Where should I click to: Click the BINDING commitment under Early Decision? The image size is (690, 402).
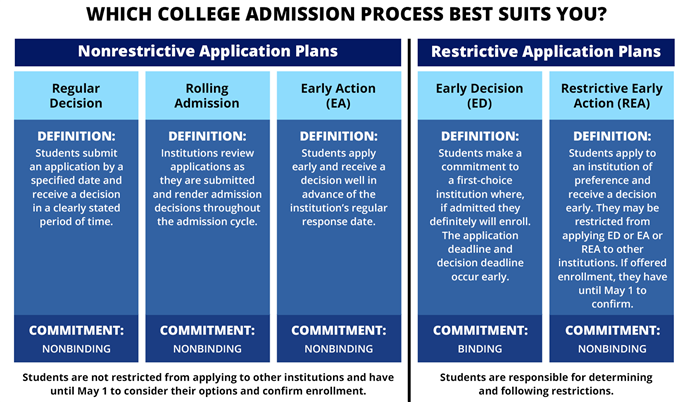(x=480, y=349)
